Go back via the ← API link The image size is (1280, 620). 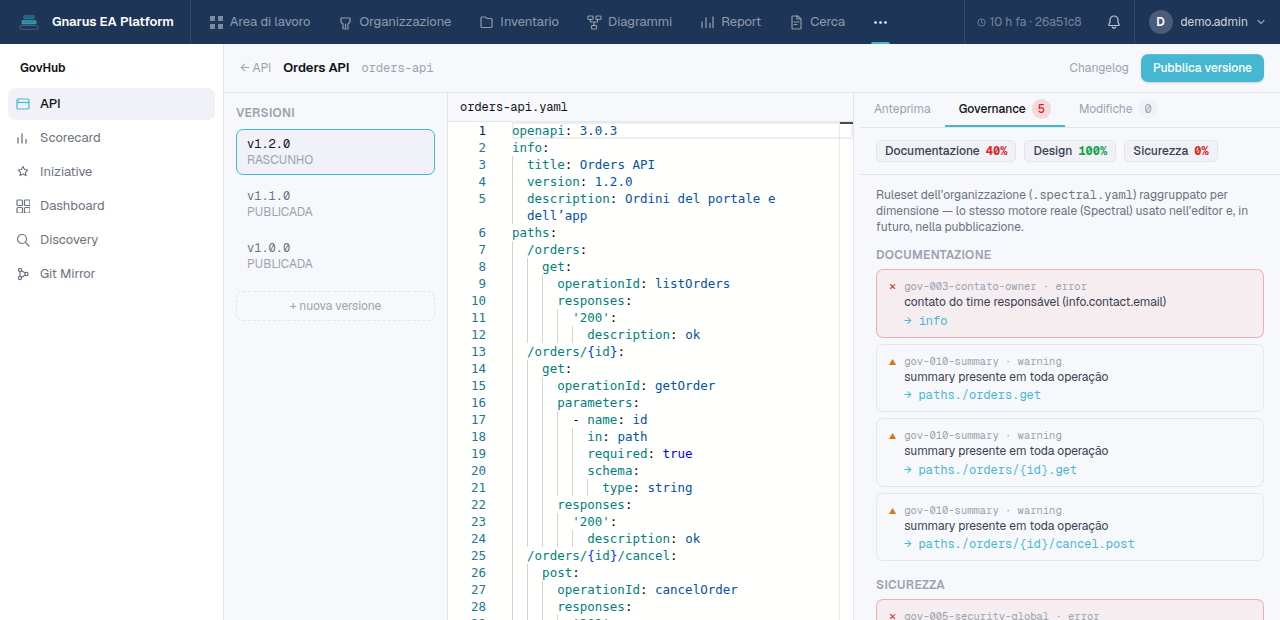[x=255, y=68]
